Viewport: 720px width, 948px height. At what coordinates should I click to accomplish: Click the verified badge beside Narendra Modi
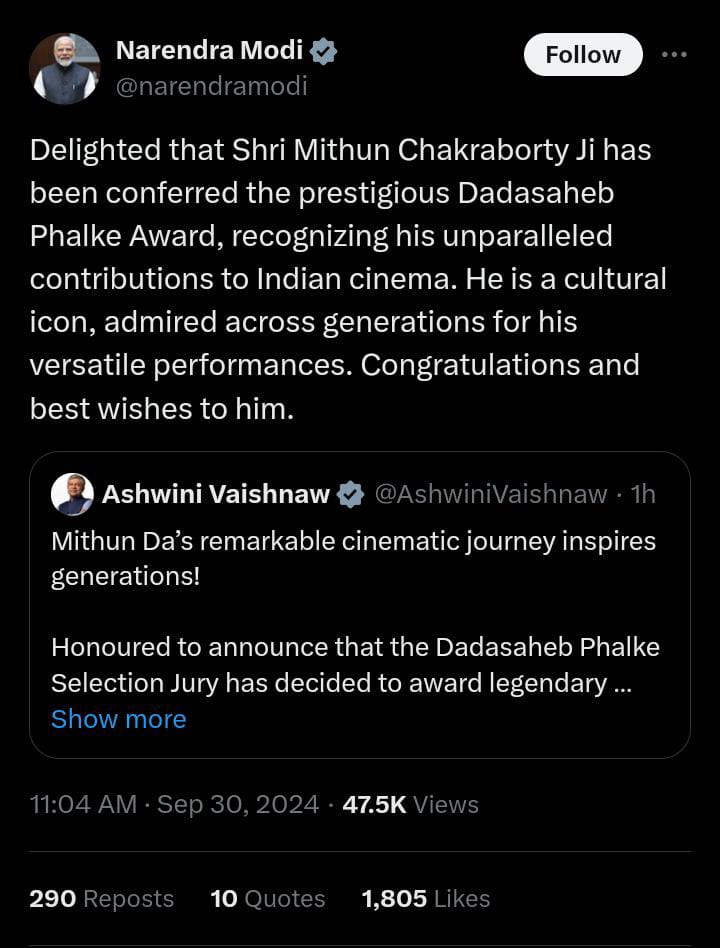tap(324, 51)
